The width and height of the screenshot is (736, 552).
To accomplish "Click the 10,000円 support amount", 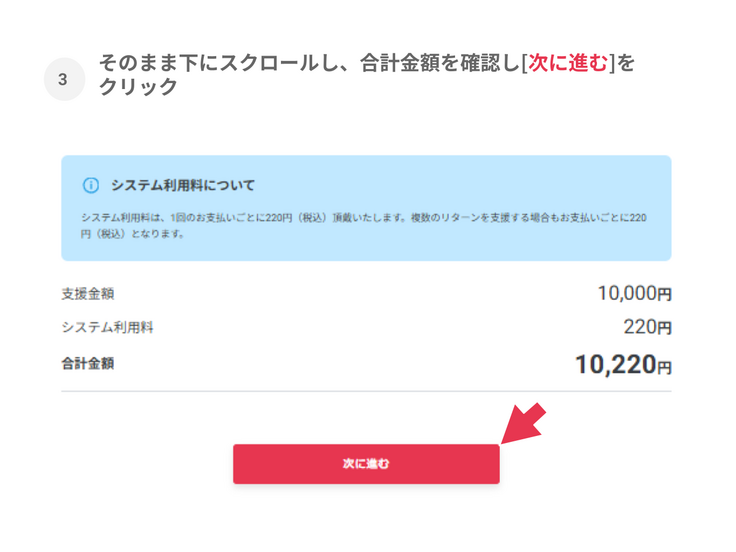I will tap(634, 294).
